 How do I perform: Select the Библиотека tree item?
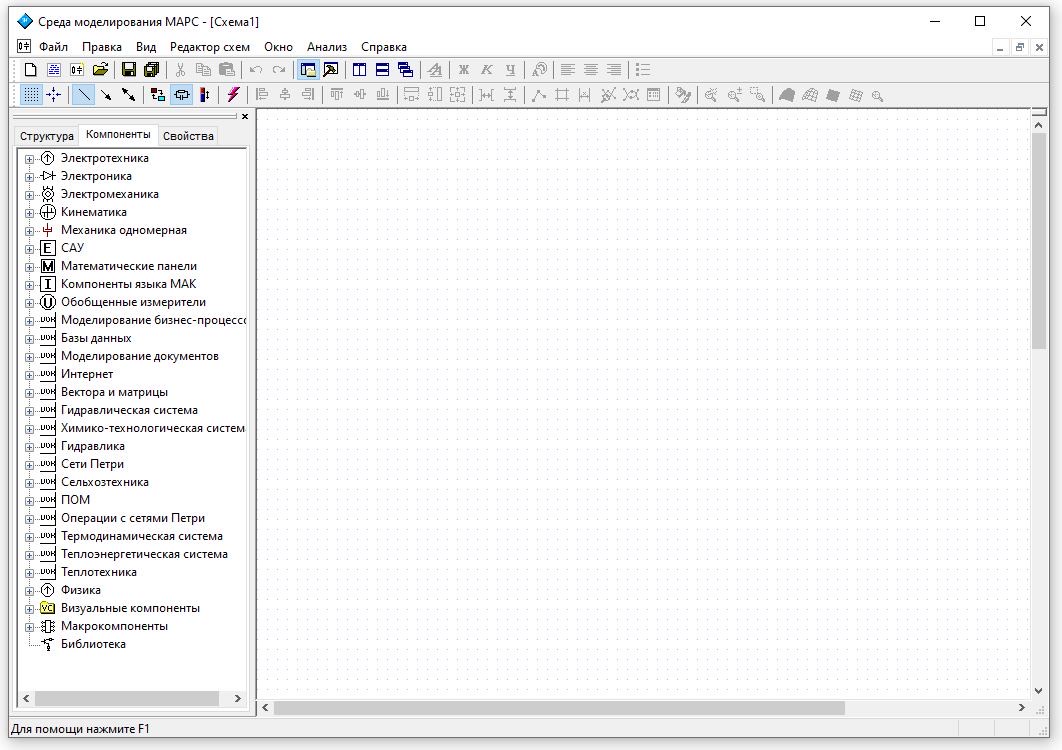[x=93, y=644]
